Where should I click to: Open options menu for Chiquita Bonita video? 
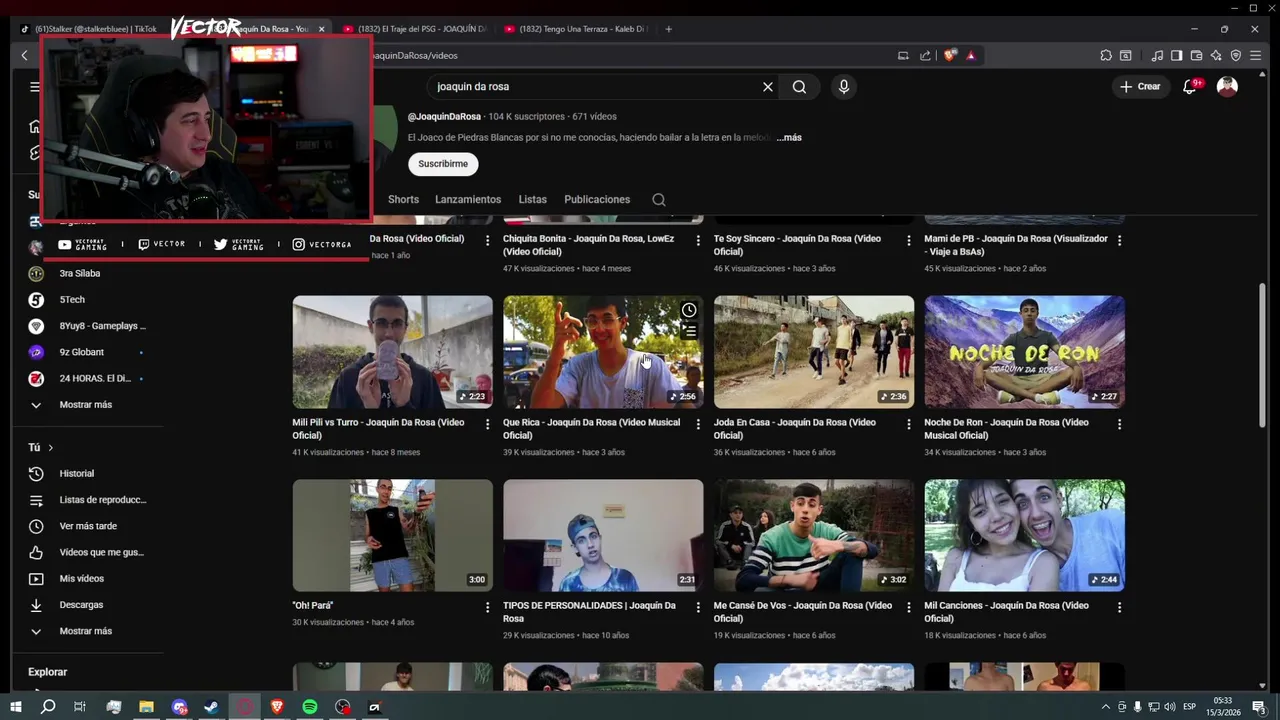[698, 241]
